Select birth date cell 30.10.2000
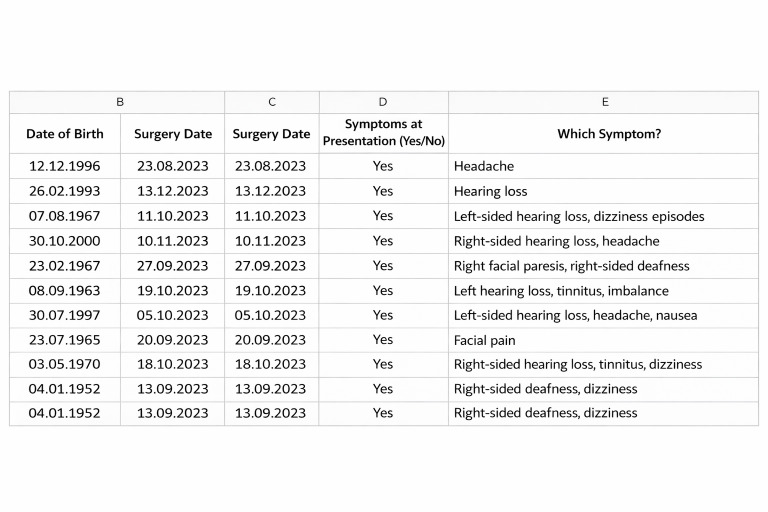 pos(65,241)
